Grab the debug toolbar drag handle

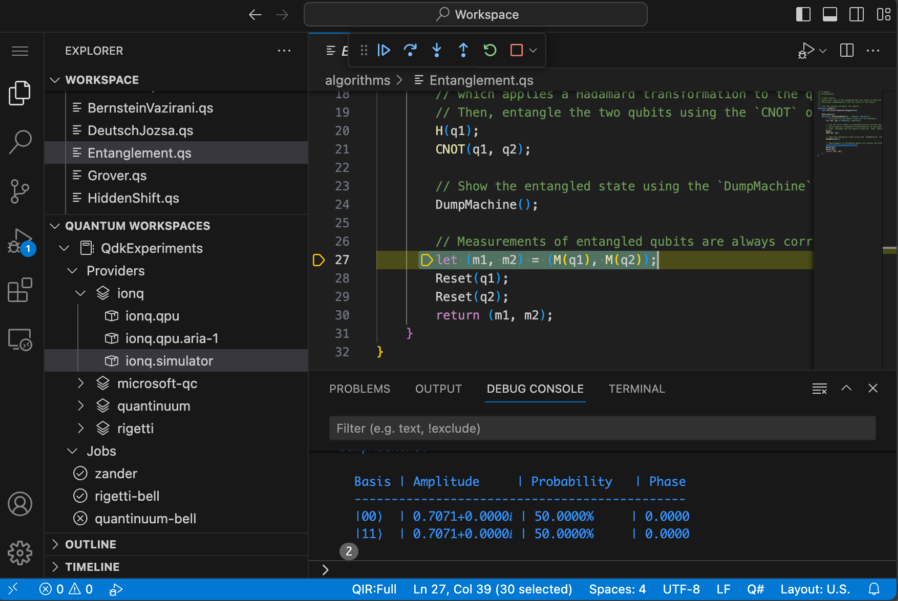[x=364, y=50]
